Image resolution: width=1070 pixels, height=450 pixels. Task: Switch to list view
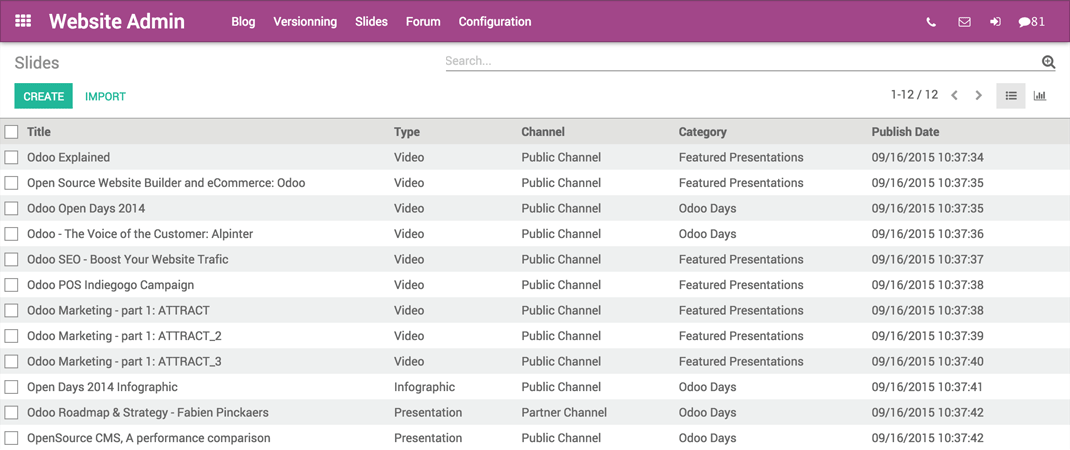(1011, 96)
